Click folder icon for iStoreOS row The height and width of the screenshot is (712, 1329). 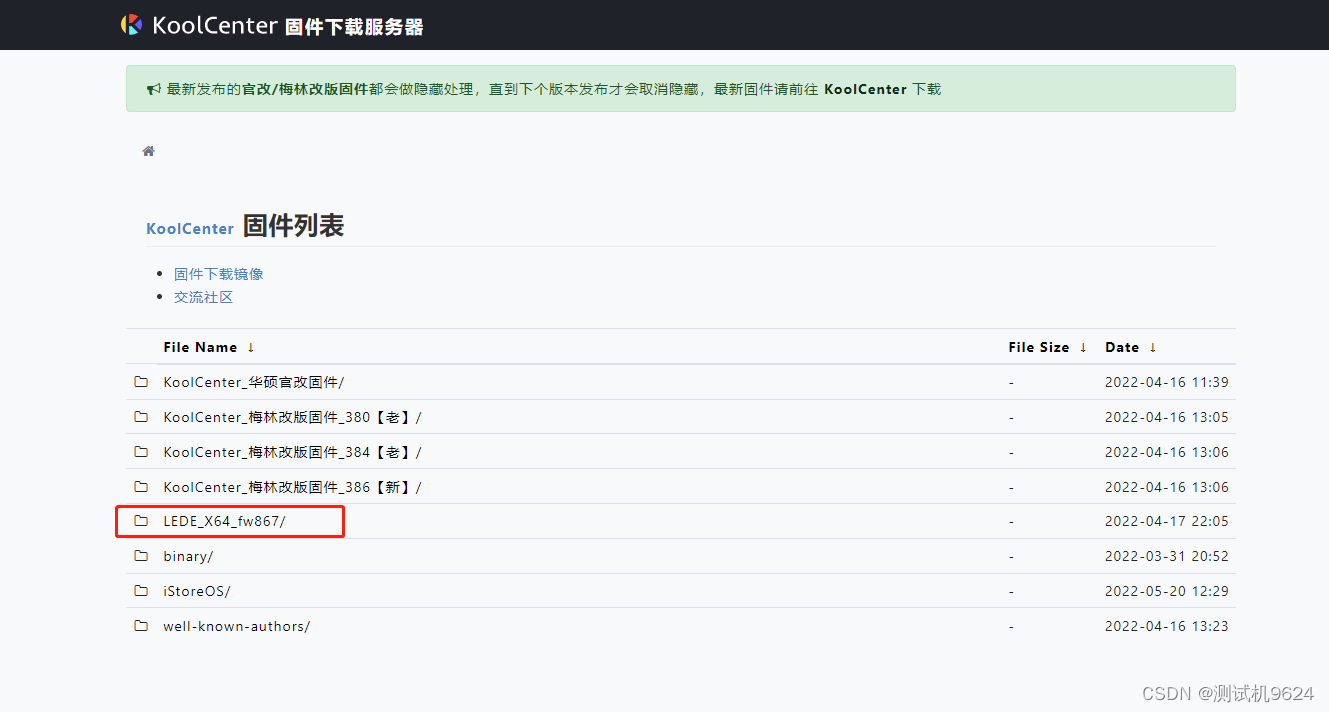141,591
